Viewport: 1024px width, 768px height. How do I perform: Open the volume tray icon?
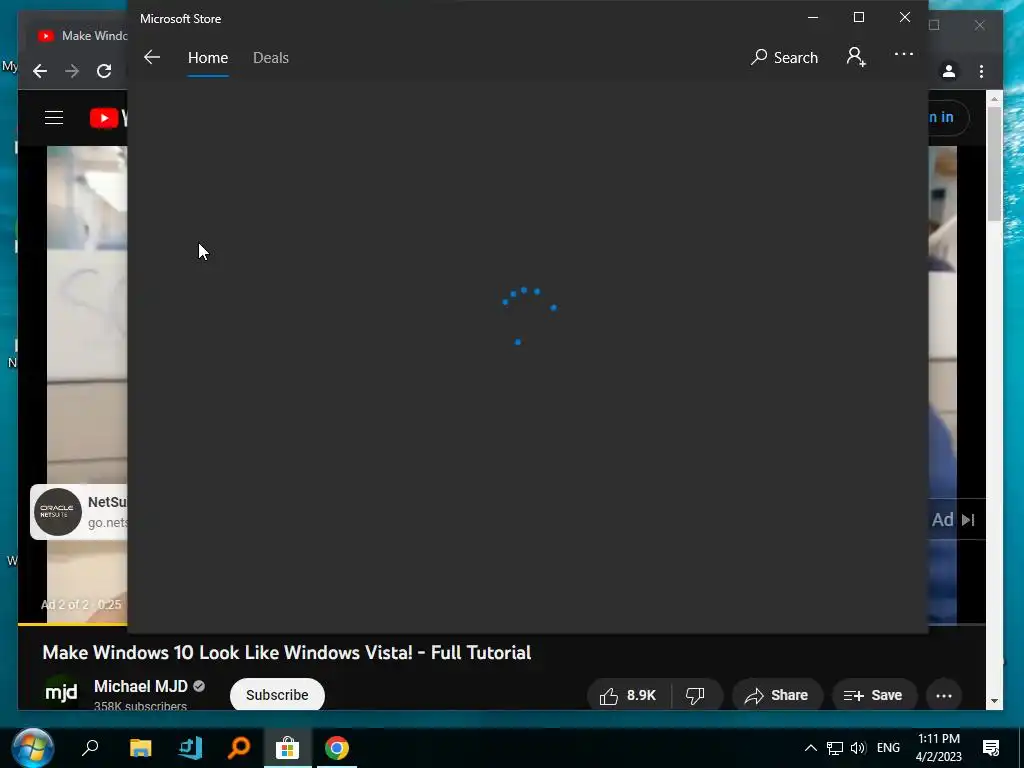858,748
